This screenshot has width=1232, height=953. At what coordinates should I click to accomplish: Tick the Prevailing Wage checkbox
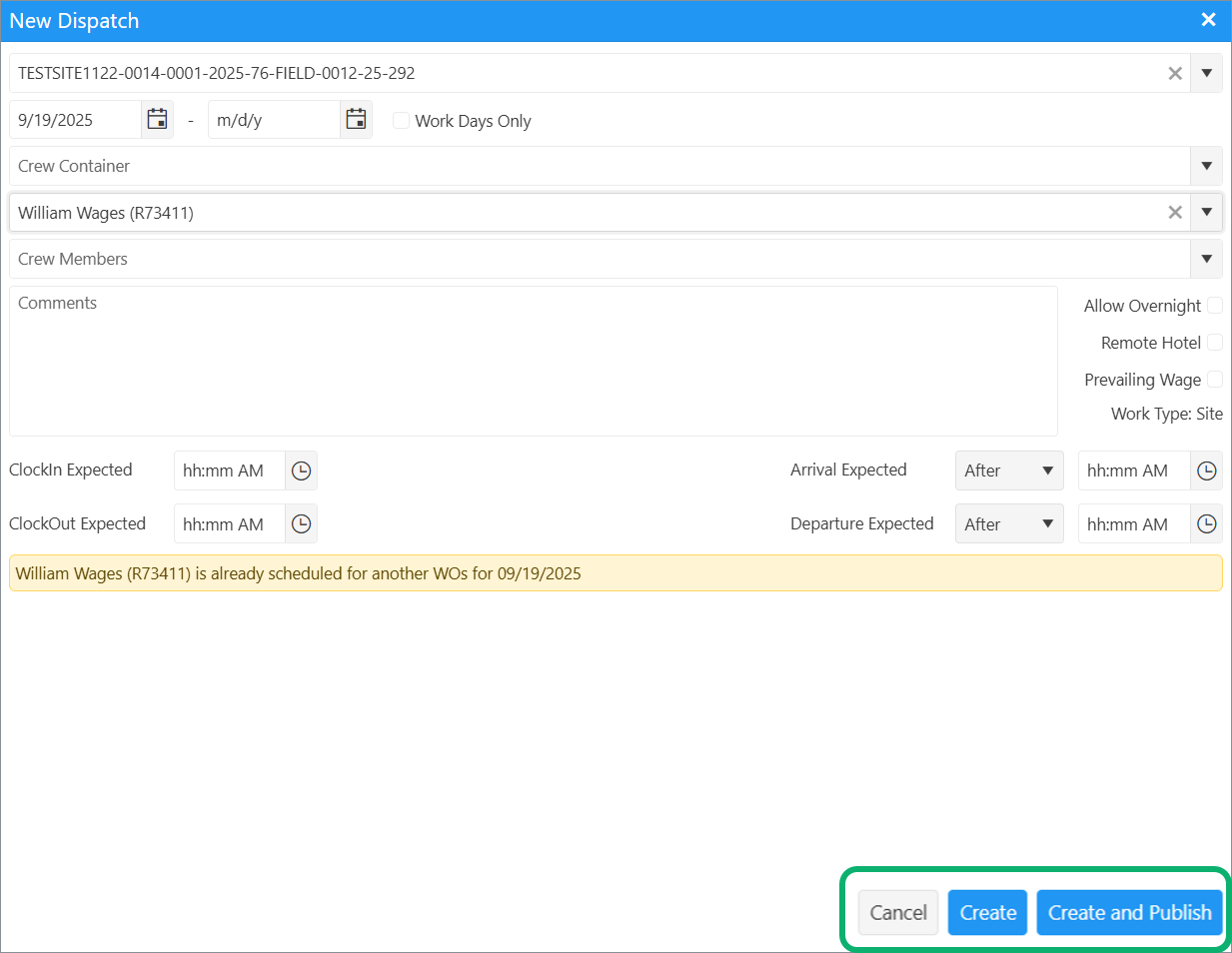[1215, 380]
